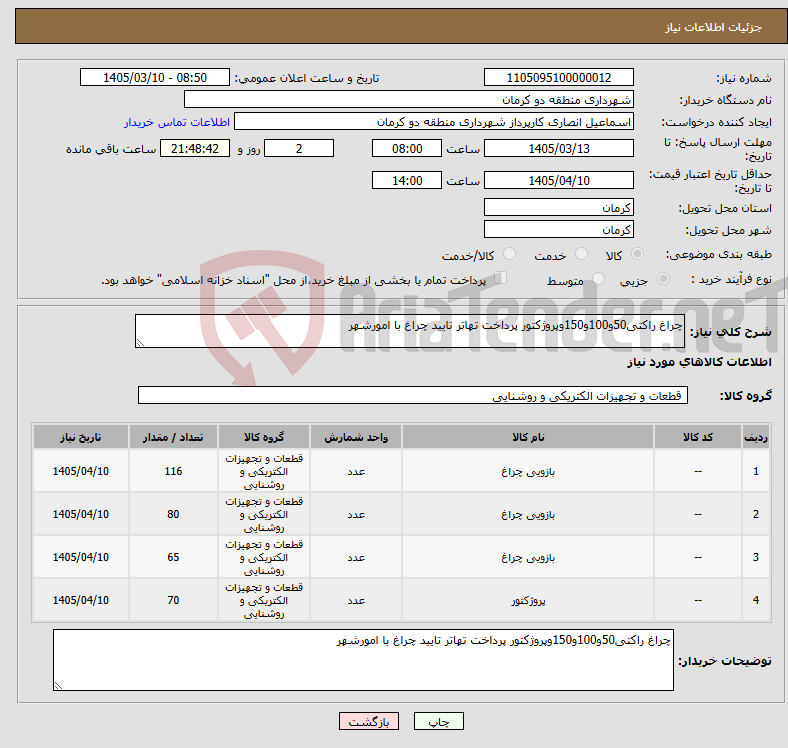The image size is (788, 748).
Task: Select the کالا/خدمت radio button
Action: click(x=510, y=254)
